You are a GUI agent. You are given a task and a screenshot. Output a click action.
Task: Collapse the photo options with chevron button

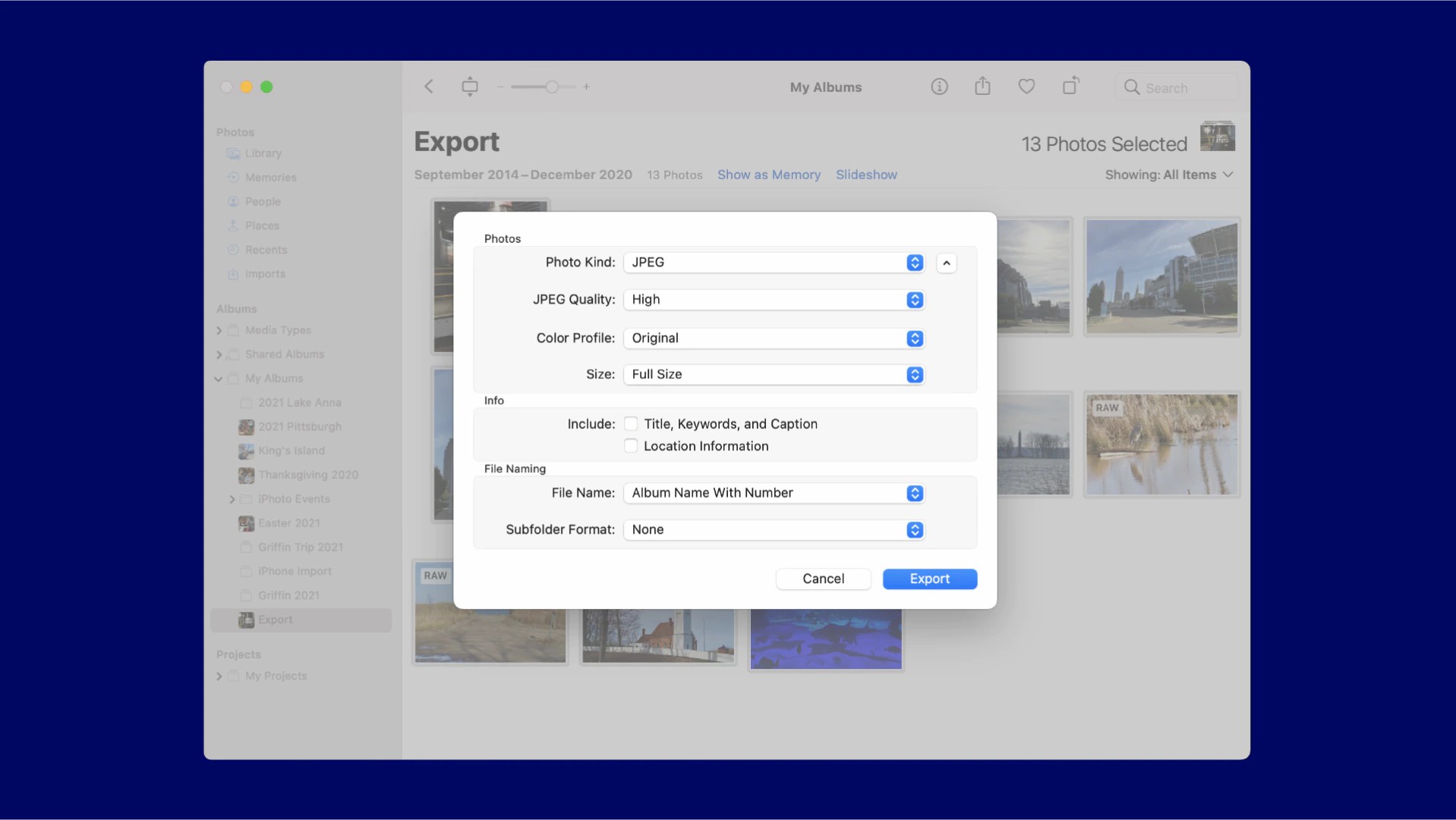[946, 263]
